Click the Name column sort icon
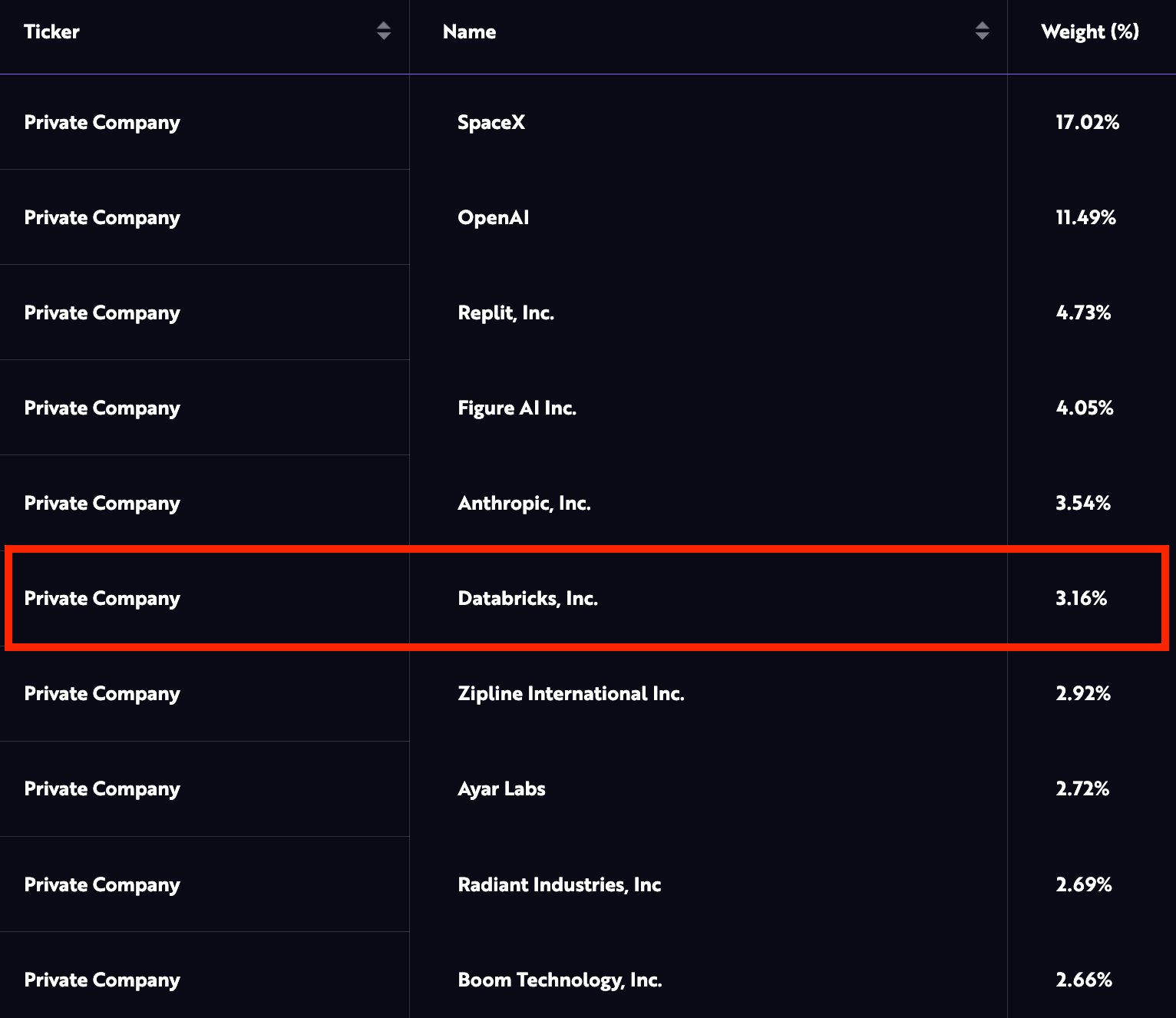The image size is (1176, 1018). [x=983, y=31]
